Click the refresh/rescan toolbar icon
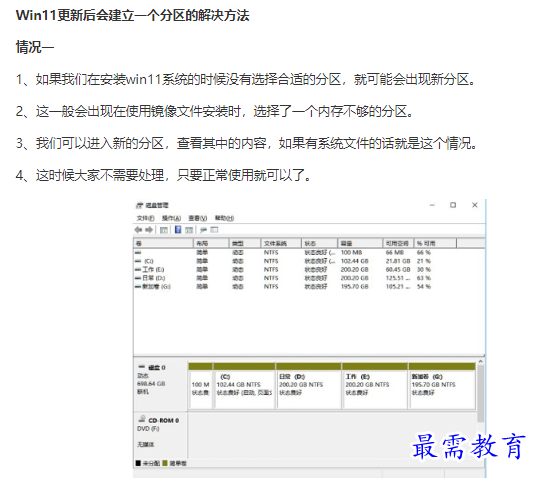Viewport: 534px width, 478px height. (x=203, y=230)
